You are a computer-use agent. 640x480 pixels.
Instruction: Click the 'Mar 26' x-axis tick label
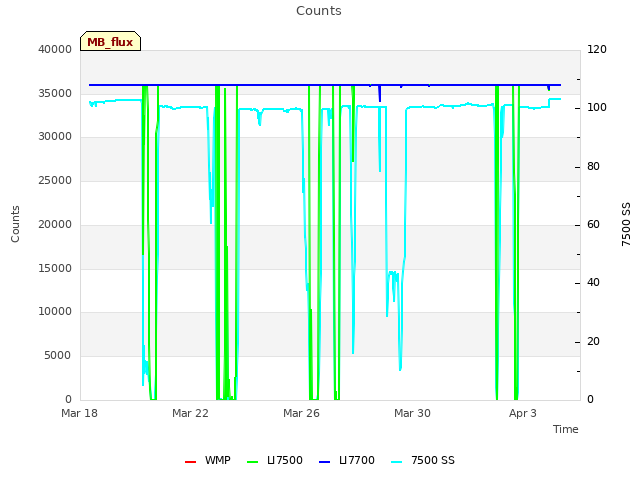(x=301, y=413)
